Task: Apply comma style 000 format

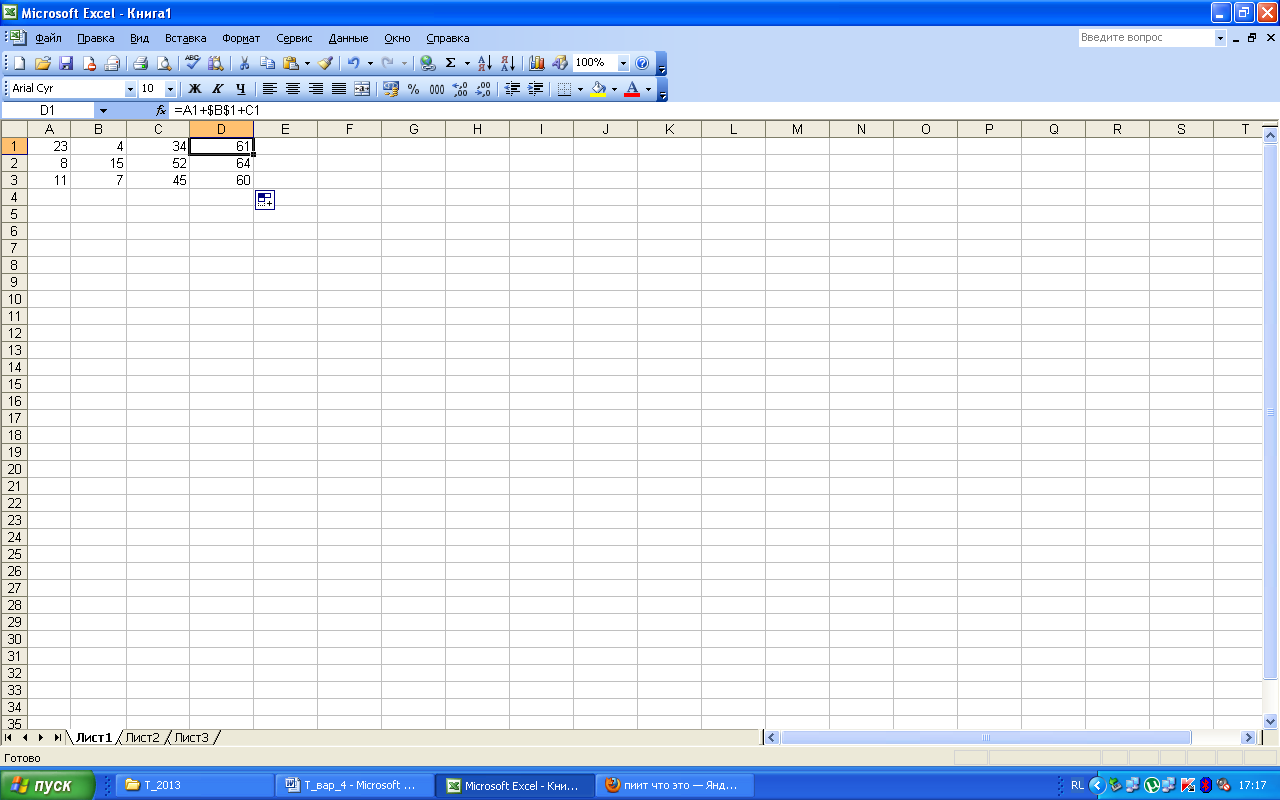Action: pos(437,89)
